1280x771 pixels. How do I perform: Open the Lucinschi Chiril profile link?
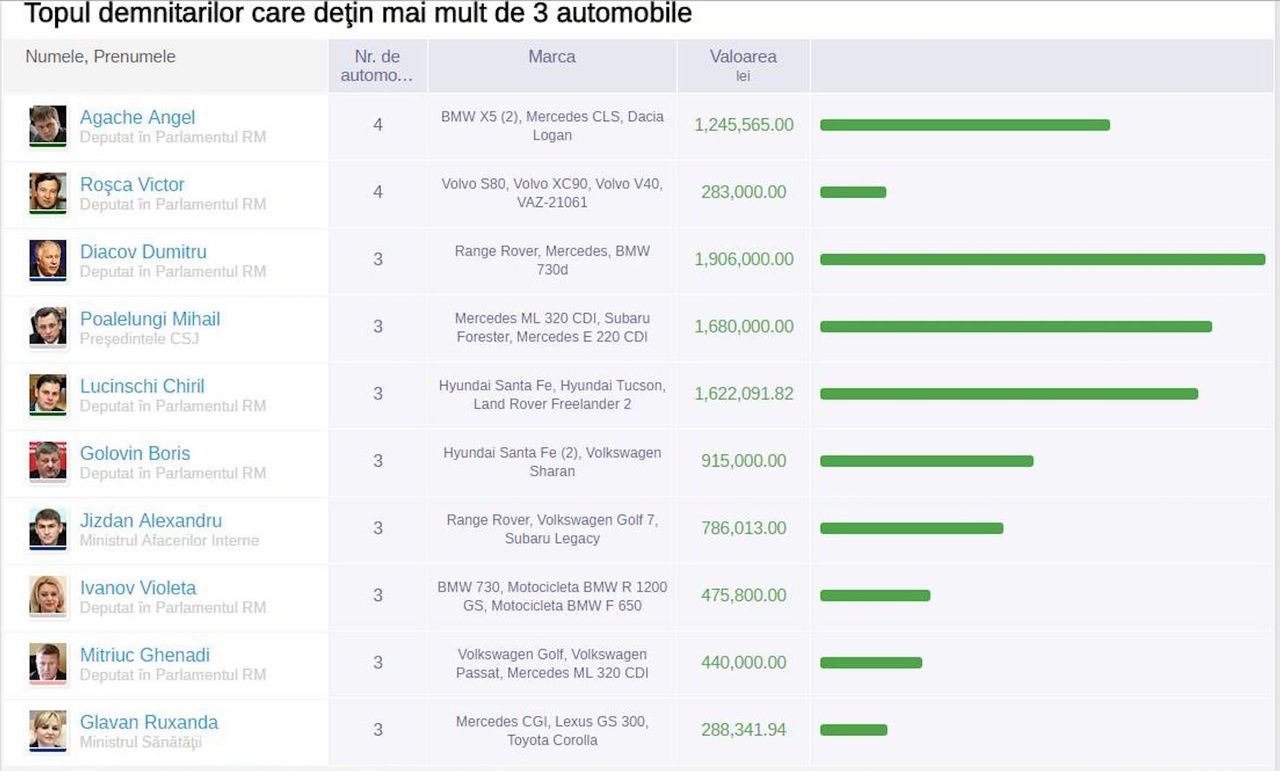[142, 386]
